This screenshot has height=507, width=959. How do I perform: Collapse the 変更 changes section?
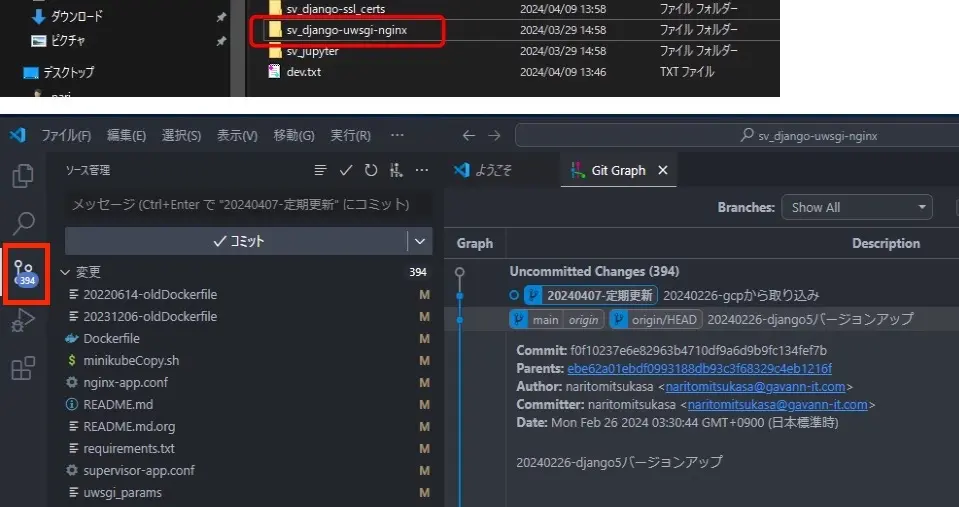(65, 272)
